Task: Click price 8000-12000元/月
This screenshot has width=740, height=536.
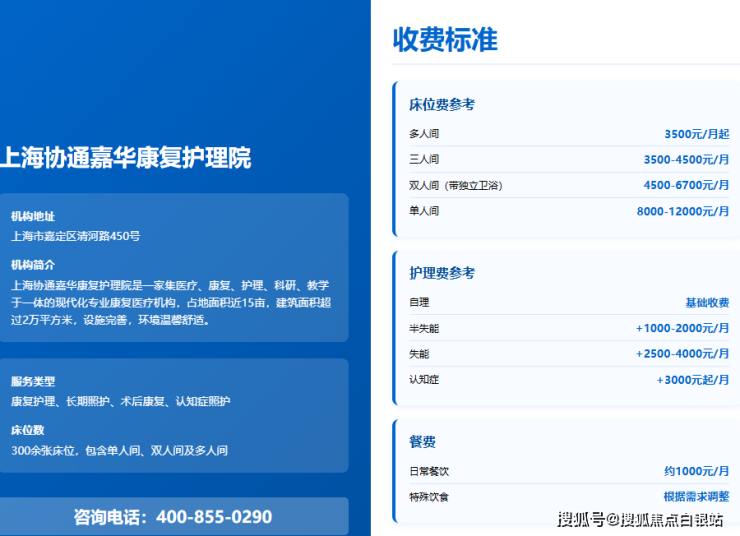Action: point(683,211)
